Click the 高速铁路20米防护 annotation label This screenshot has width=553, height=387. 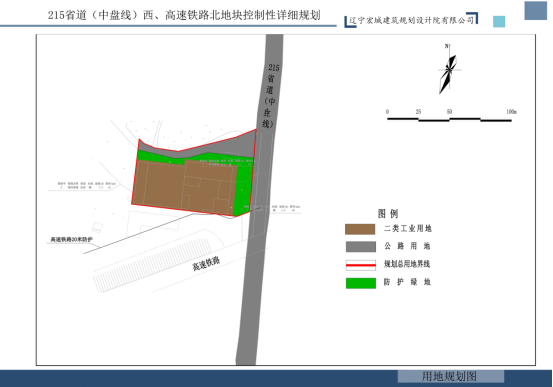[x=72, y=240]
